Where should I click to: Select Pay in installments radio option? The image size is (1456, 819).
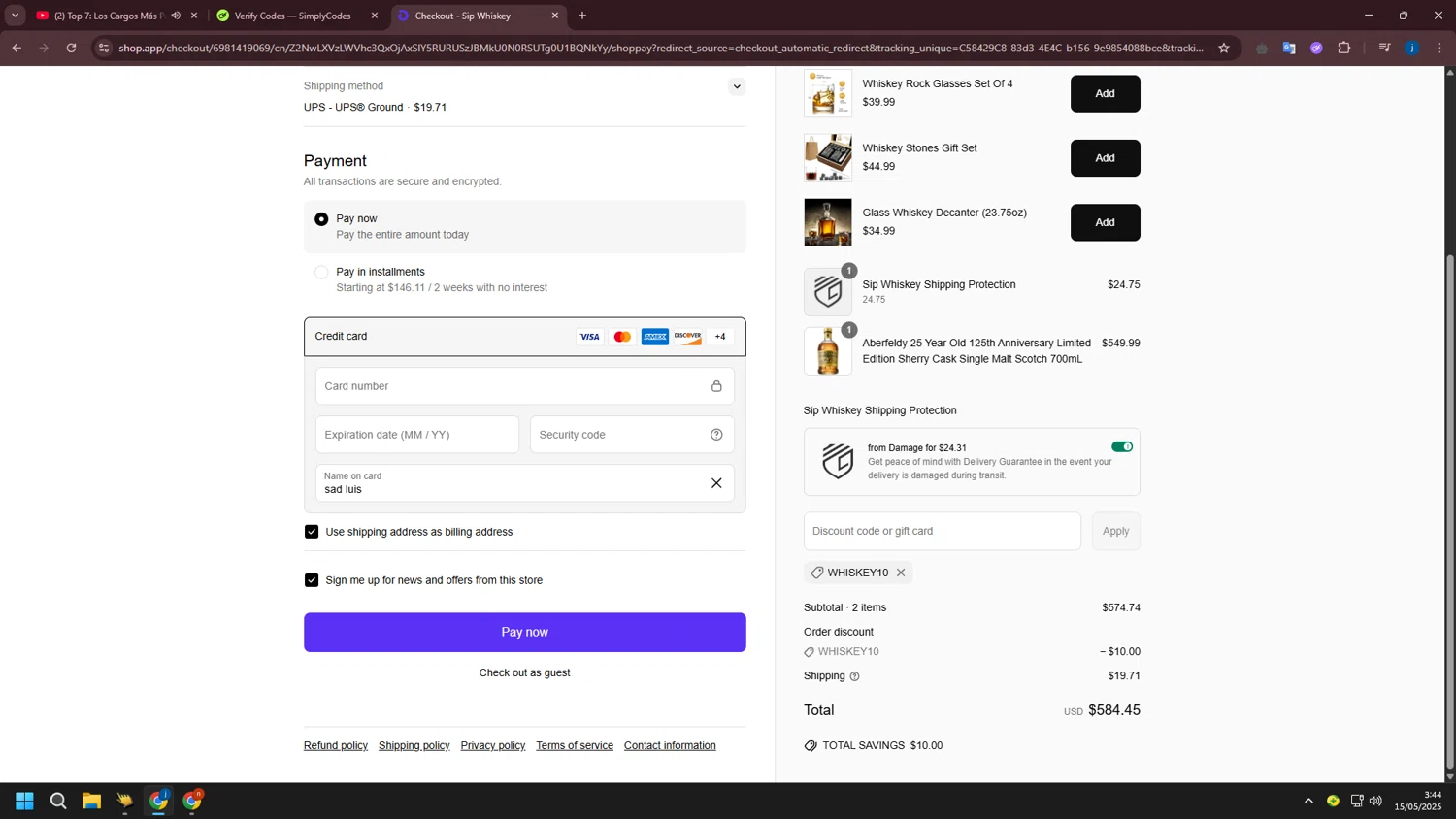pyautogui.click(x=321, y=273)
